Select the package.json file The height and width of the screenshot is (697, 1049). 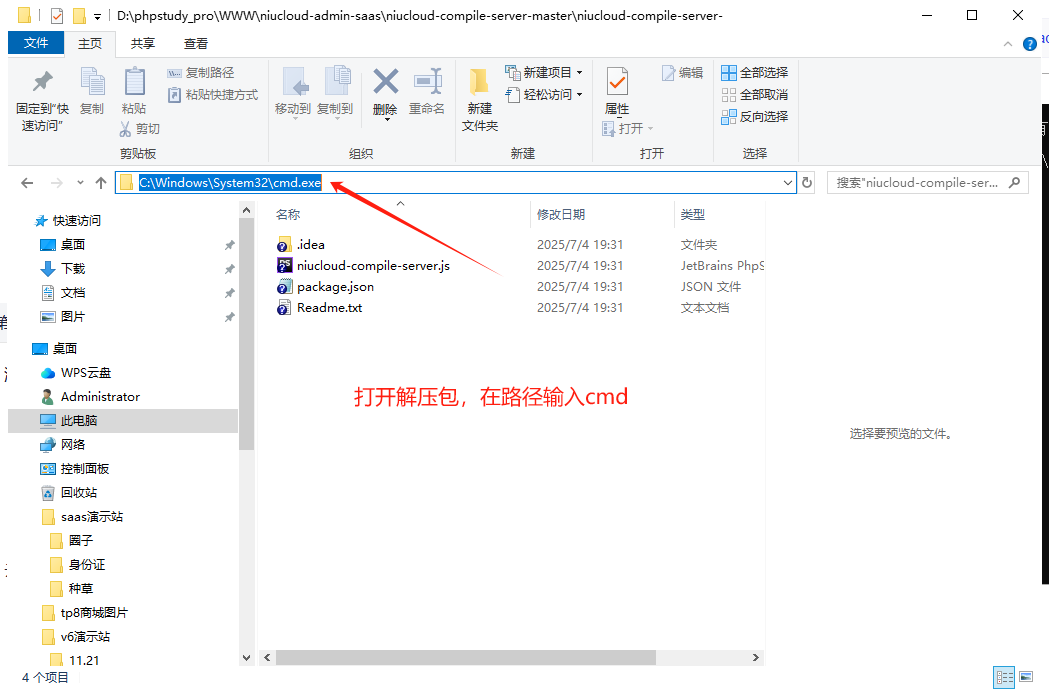(x=335, y=287)
